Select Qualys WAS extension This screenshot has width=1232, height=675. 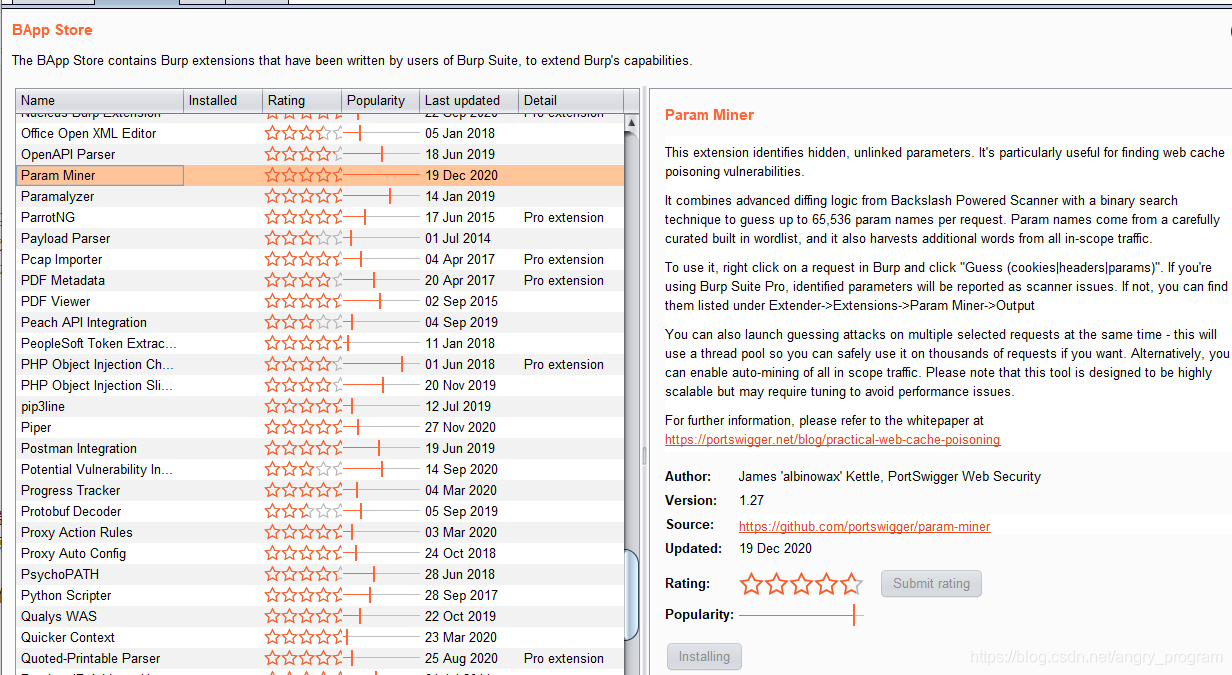[x=320, y=616]
